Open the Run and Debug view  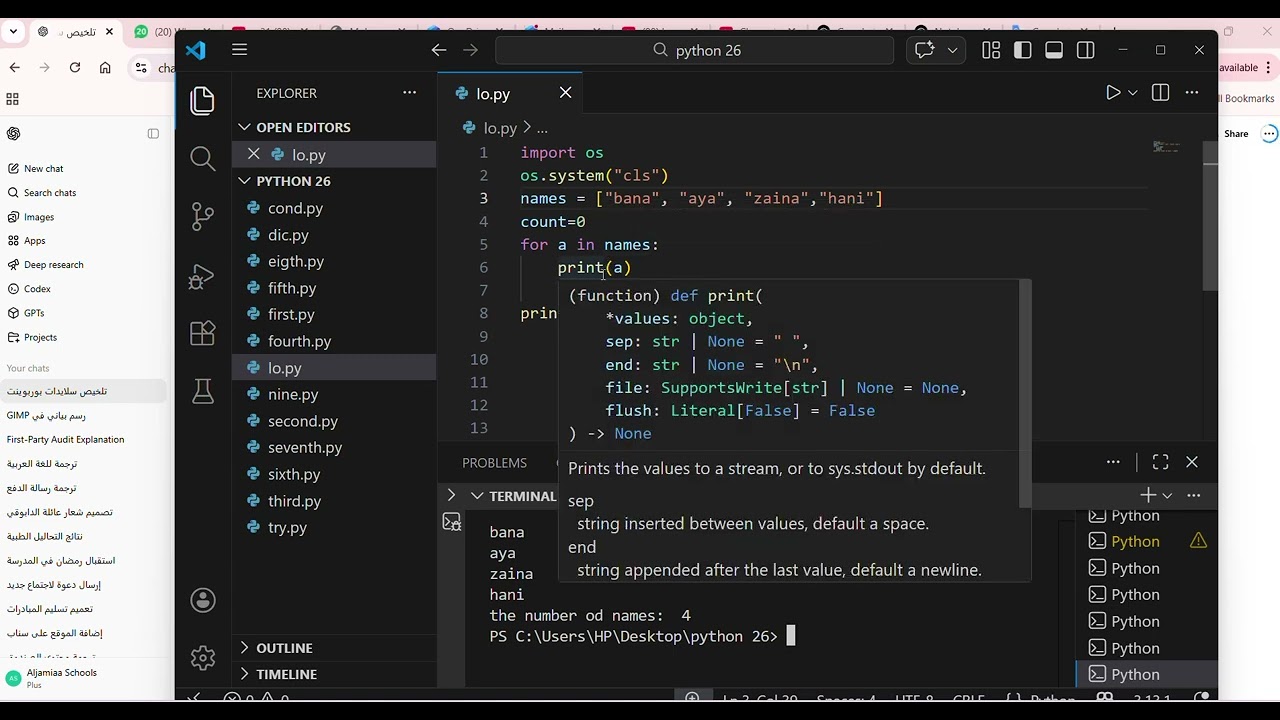pos(203,275)
